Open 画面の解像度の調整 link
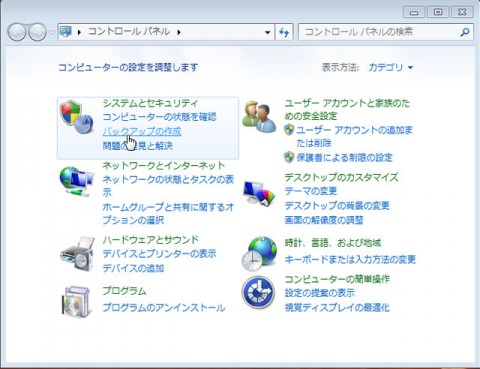Screen dimensions: 480x369 point(324,220)
